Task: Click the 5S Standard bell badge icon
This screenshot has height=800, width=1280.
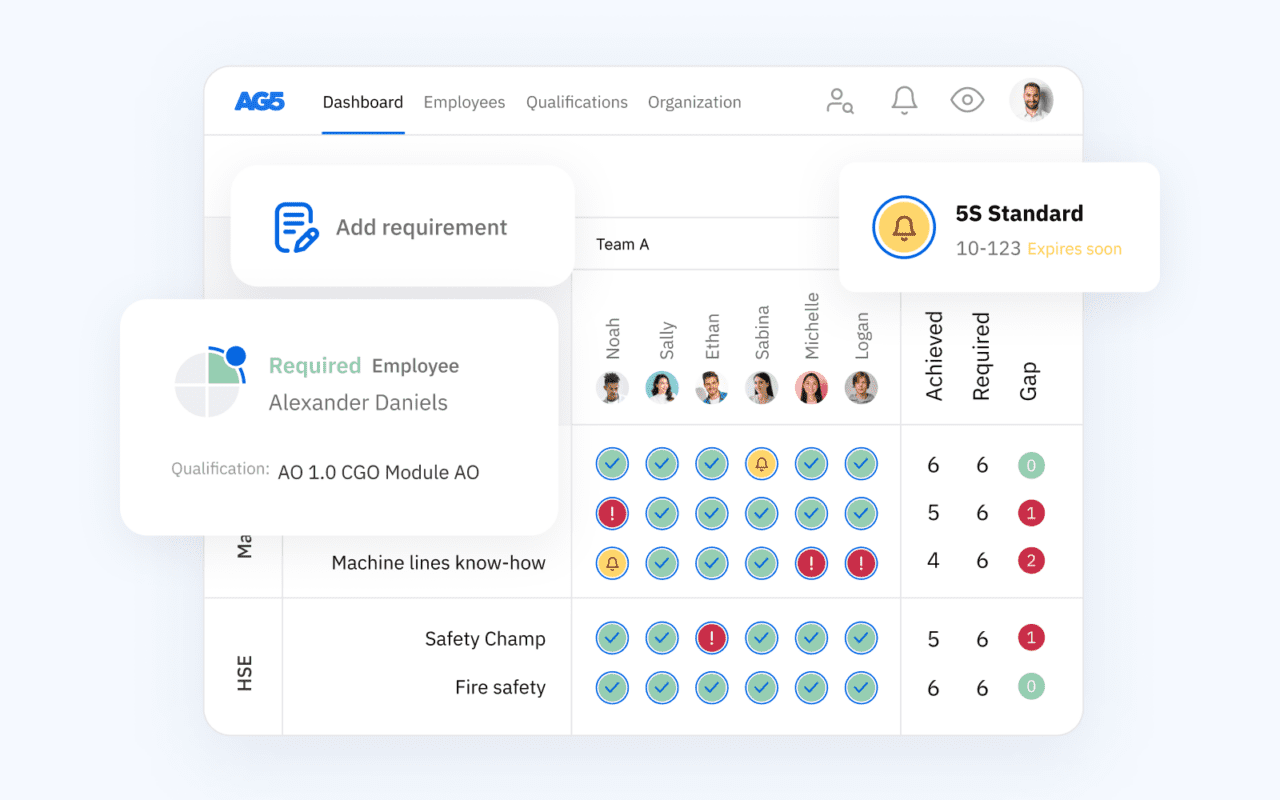Action: coord(903,227)
